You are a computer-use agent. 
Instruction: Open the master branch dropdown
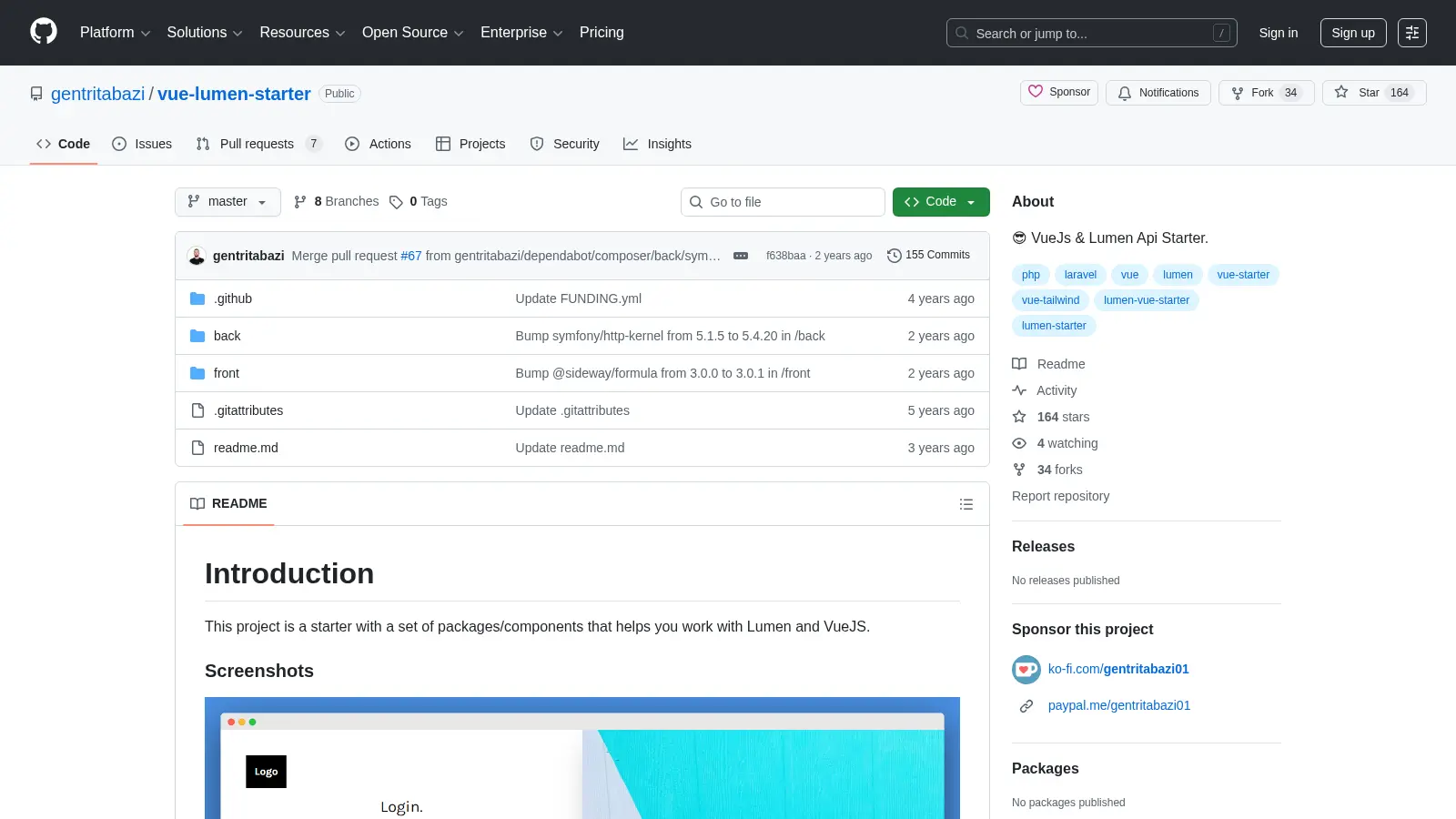coord(227,202)
